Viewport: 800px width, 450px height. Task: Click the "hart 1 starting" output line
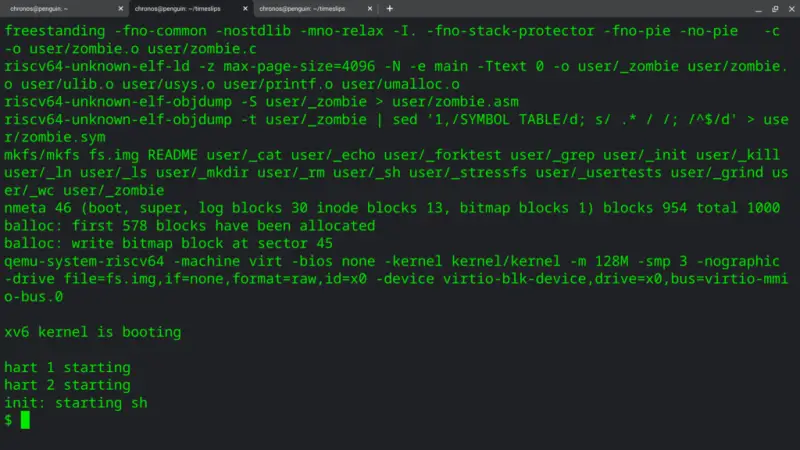[x=67, y=367]
